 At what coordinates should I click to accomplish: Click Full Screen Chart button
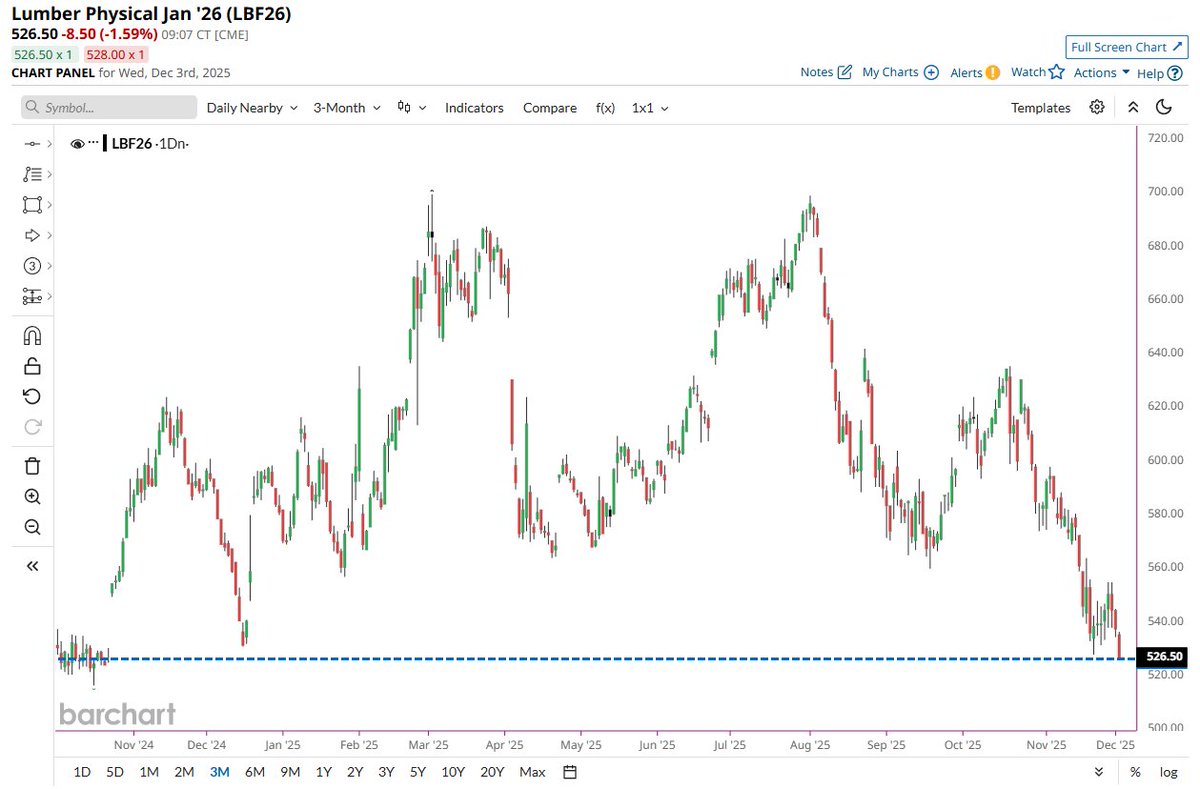[x=1126, y=47]
